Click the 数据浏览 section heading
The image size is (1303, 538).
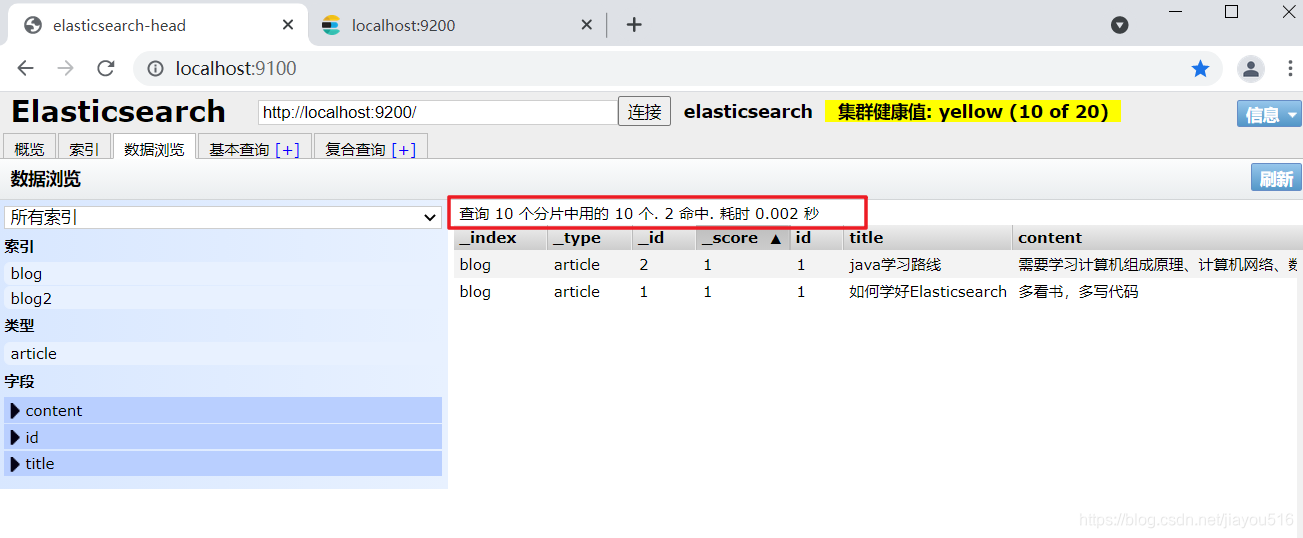46,179
